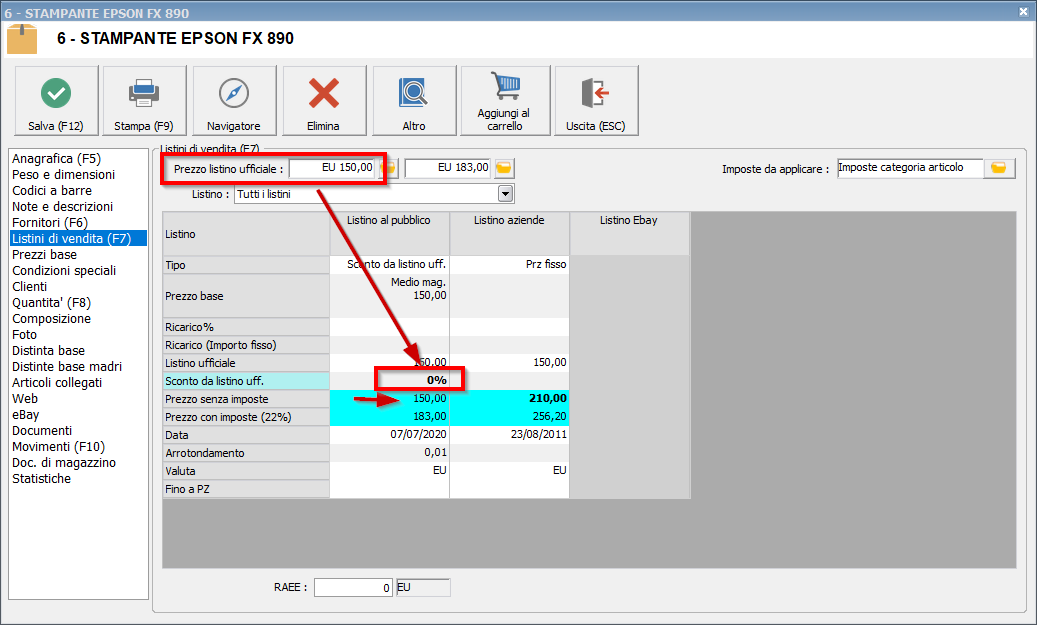
Task: Click the Uscita (ESC) exit button
Action: 596,101
